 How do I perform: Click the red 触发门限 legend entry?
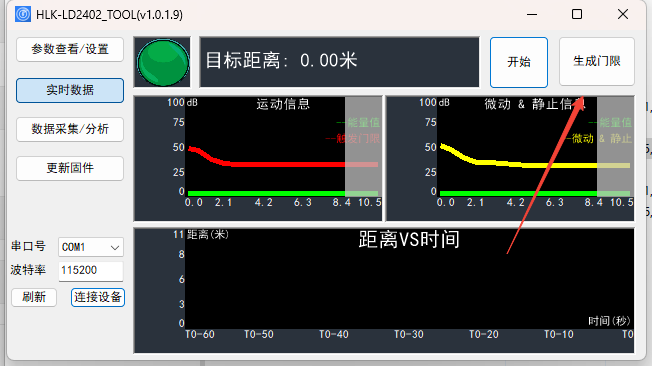(353, 138)
